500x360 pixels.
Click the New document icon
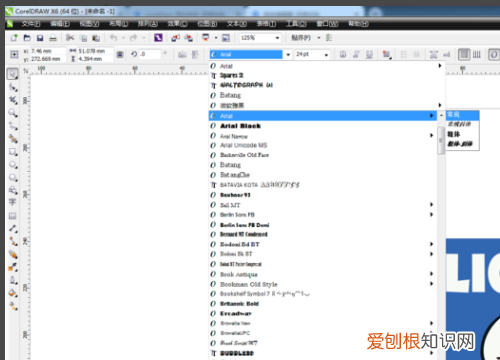(x=14, y=38)
